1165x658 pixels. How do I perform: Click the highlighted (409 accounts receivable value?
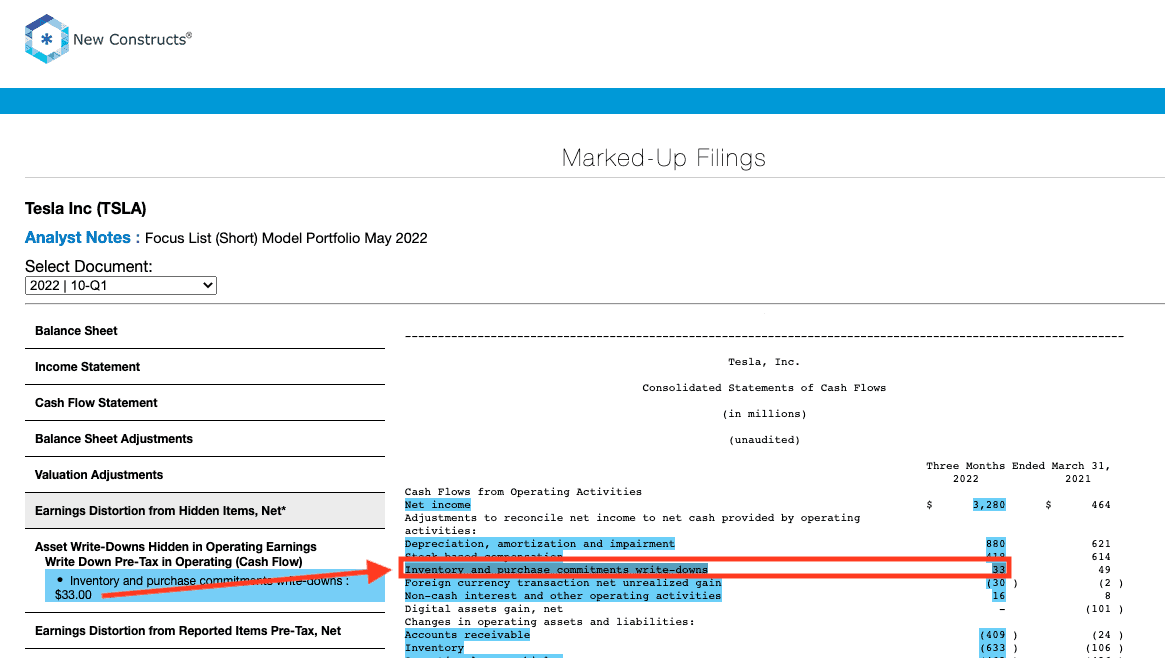[x=993, y=635]
